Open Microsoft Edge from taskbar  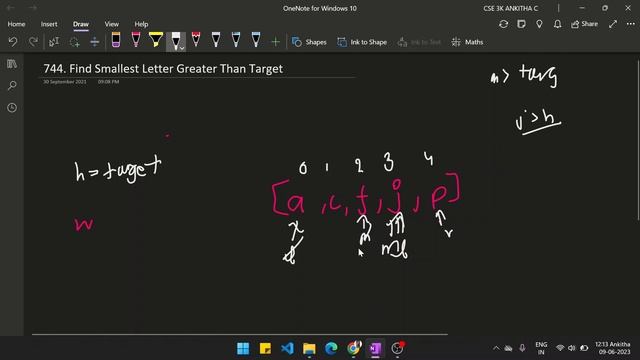[331, 349]
